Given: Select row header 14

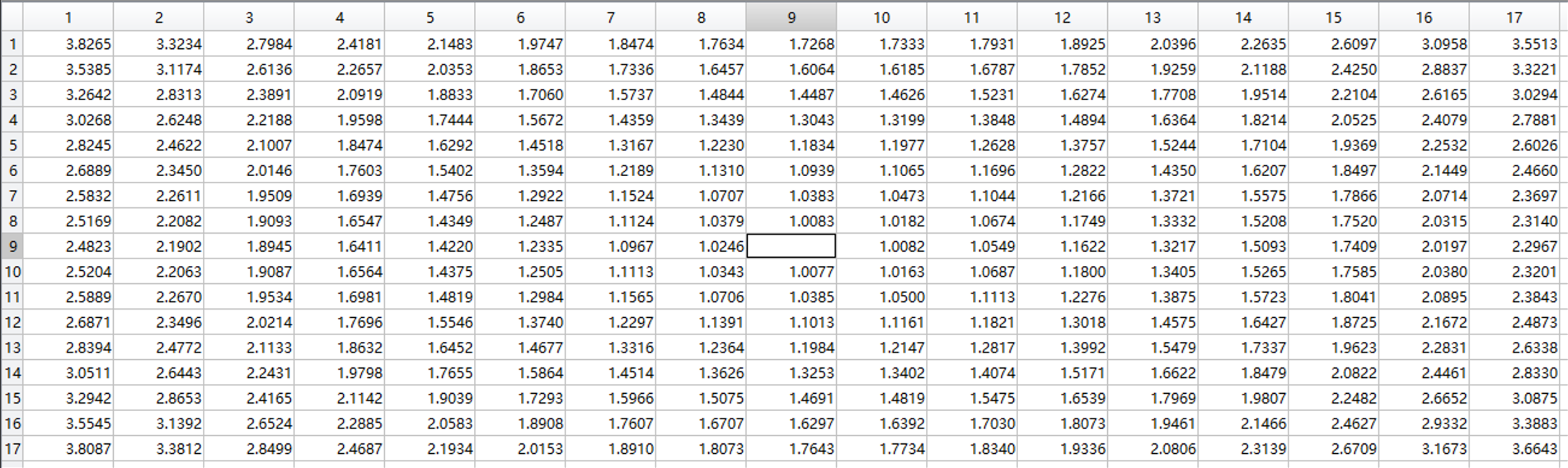Looking at the screenshot, I should (x=12, y=373).
